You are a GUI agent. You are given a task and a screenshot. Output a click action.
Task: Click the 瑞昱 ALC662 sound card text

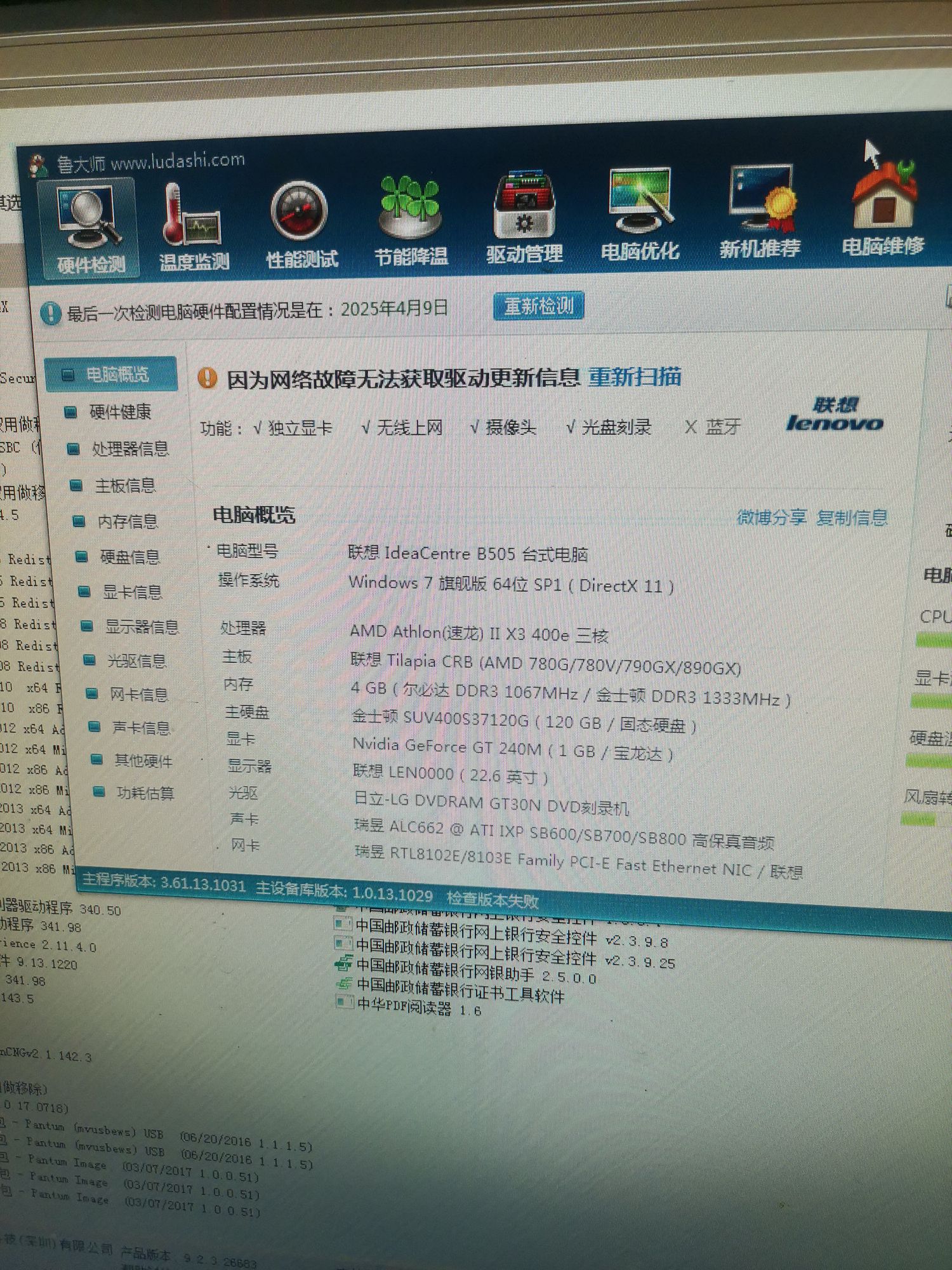click(564, 832)
